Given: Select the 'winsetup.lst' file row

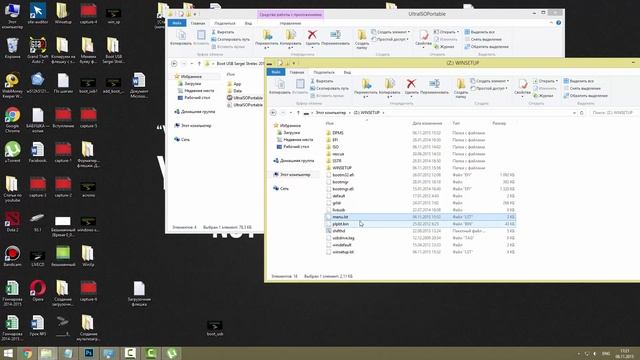Looking at the screenshot, I should coord(420,252).
